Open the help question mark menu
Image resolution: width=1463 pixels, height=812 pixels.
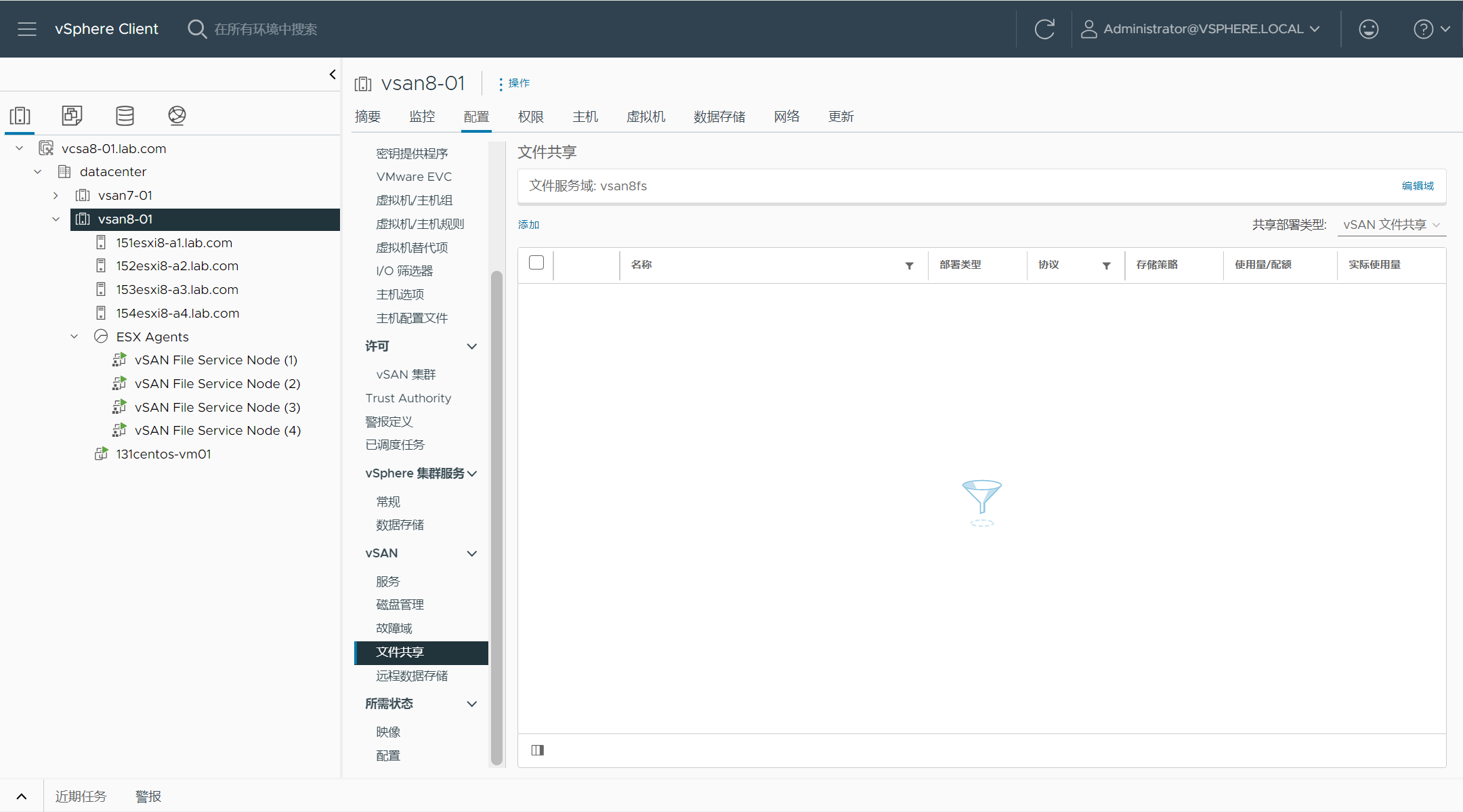click(1431, 29)
